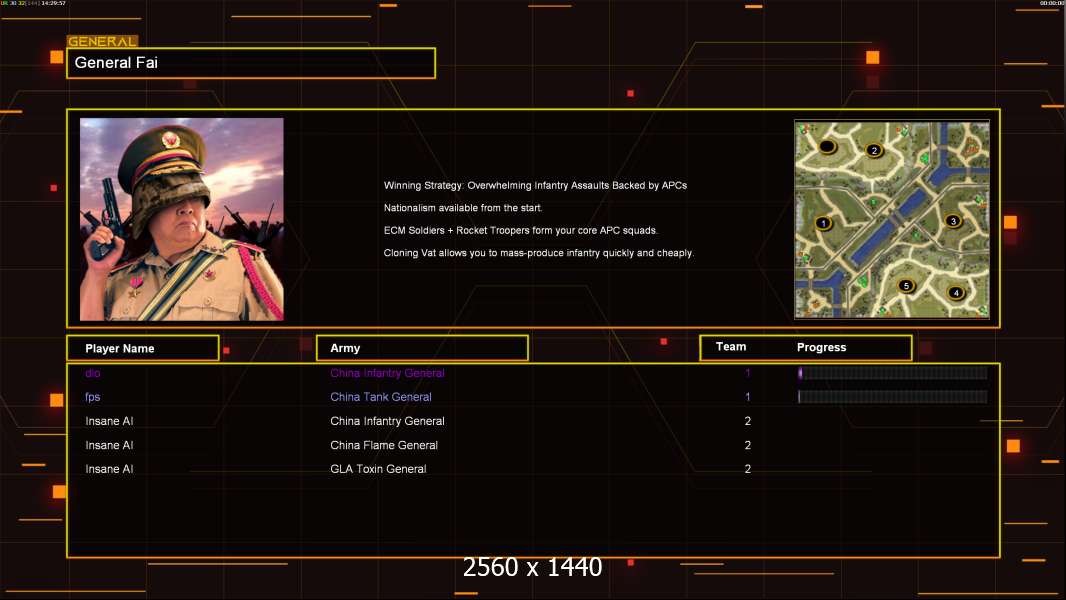The image size is (1066, 600).
Task: Click the Player Name column header
Action: 143,348
